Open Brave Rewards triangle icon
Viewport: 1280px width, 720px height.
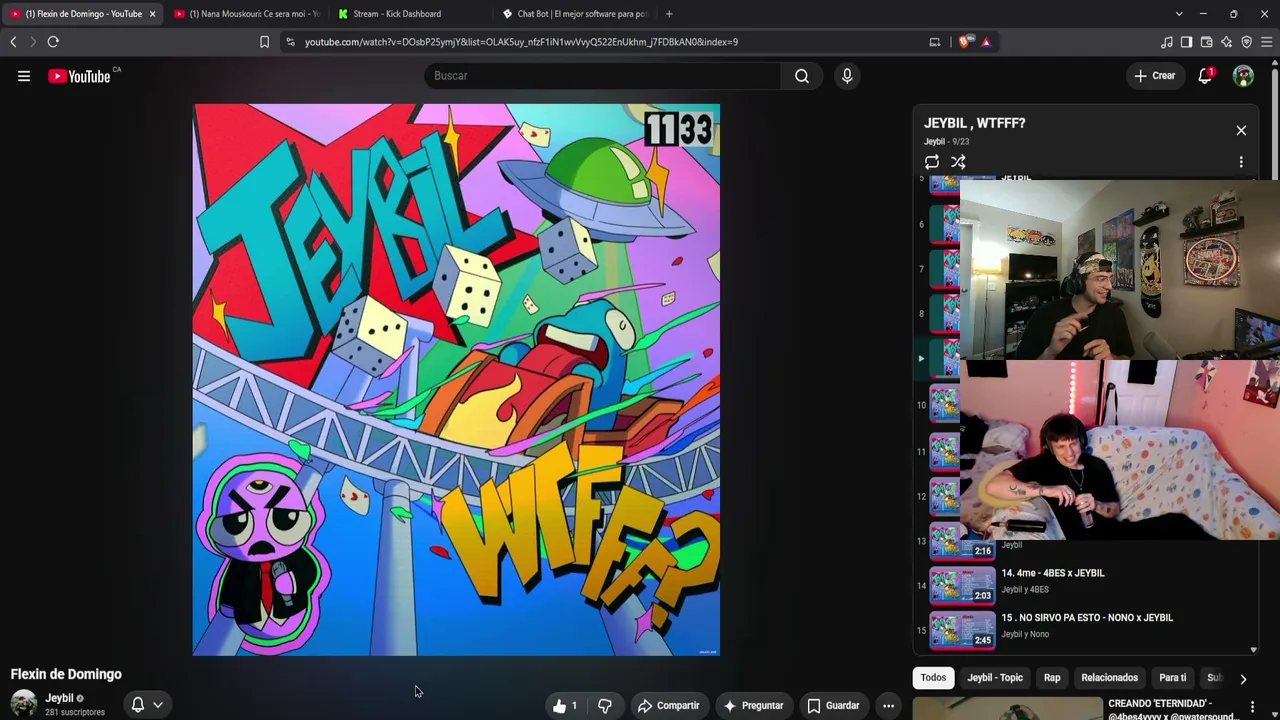(x=986, y=42)
